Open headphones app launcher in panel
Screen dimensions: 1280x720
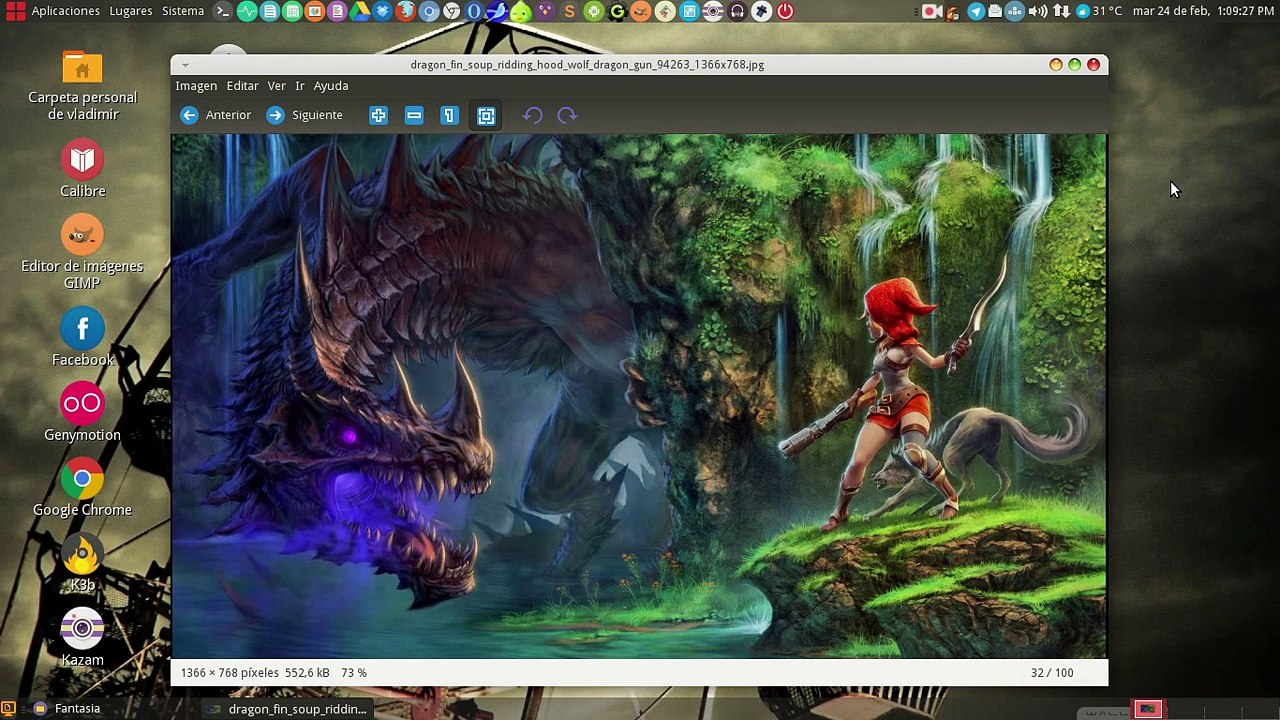(x=739, y=11)
